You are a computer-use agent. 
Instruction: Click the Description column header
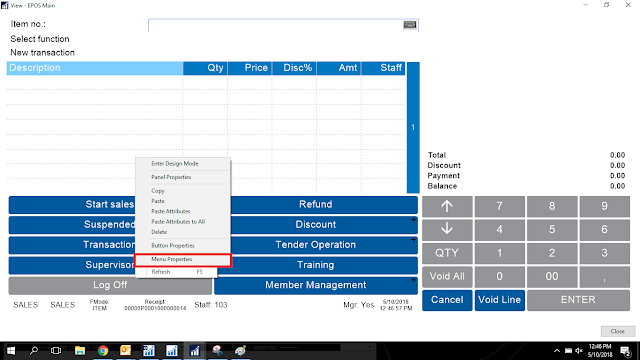coord(95,68)
